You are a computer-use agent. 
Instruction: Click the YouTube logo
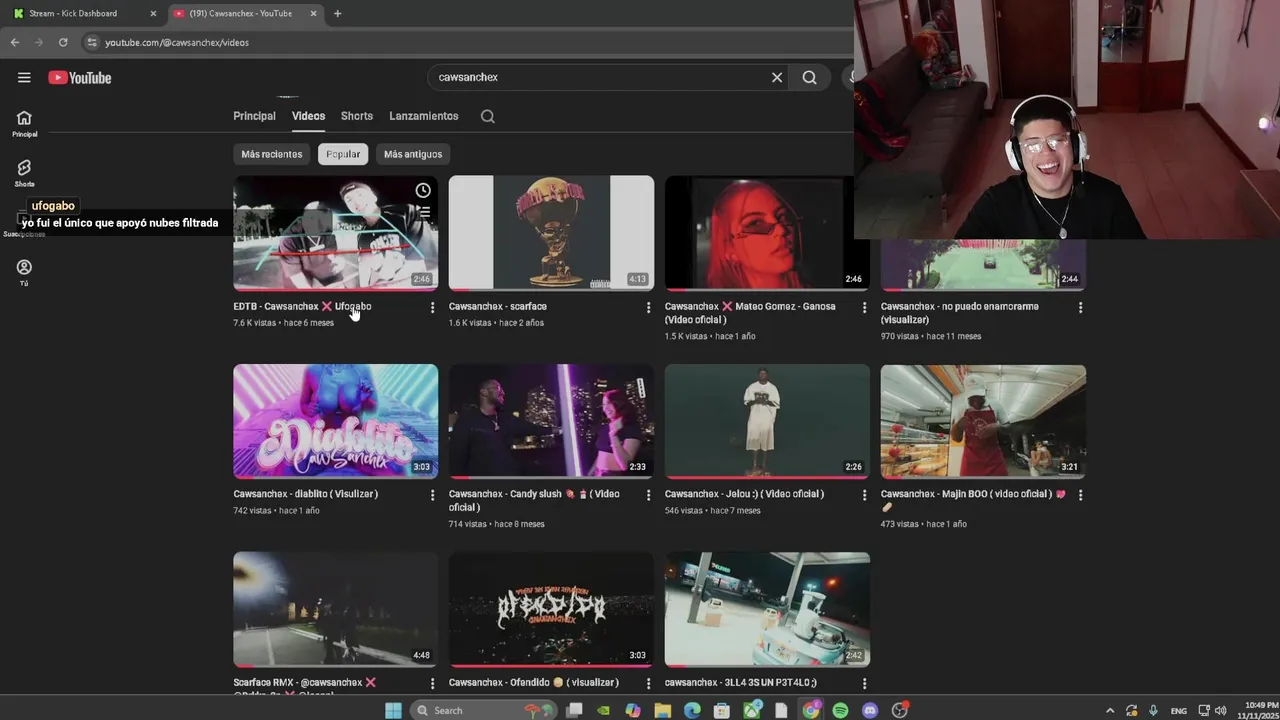point(80,78)
